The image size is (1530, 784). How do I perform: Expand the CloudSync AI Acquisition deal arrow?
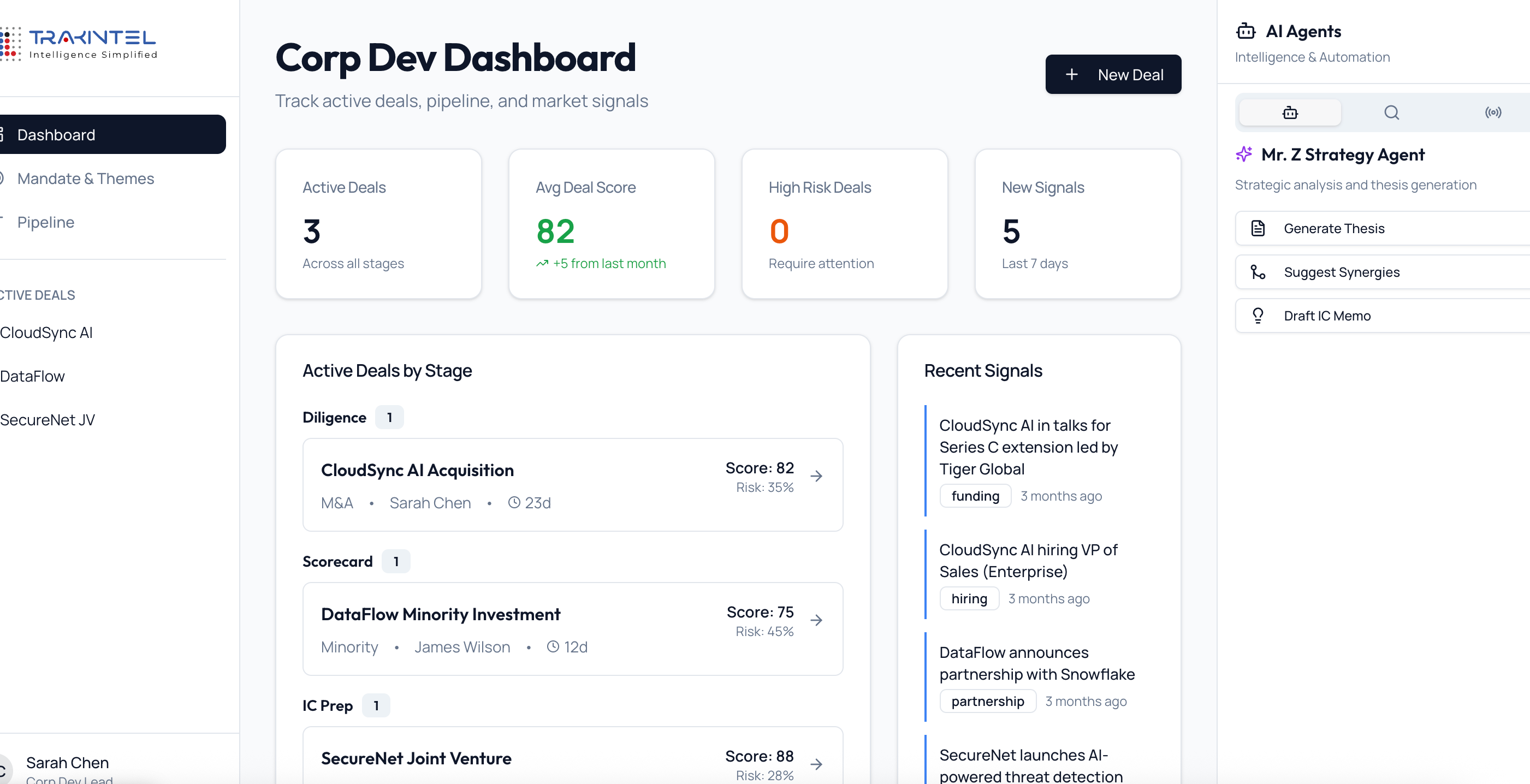tap(818, 476)
